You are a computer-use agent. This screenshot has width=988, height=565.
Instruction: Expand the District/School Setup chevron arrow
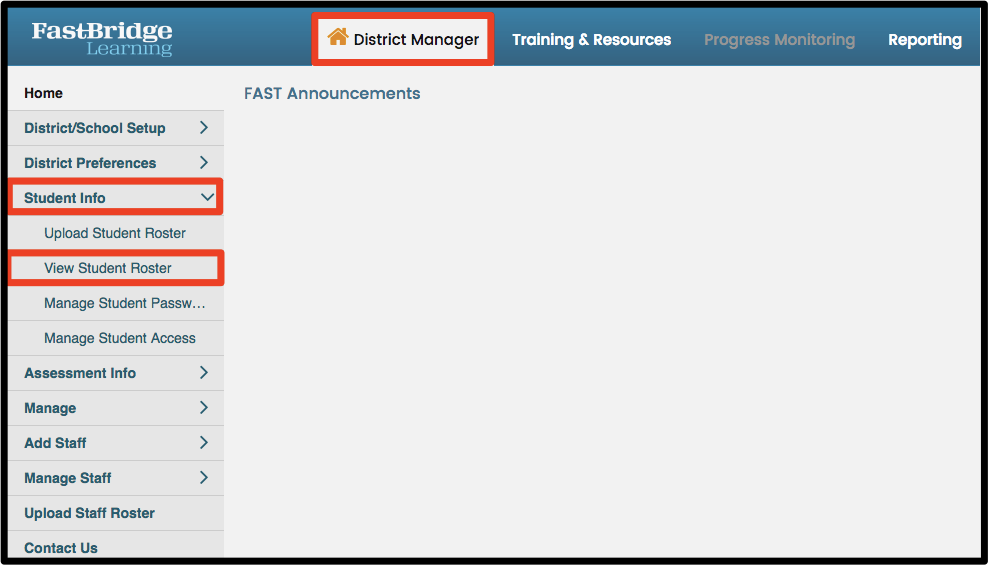tap(204, 127)
